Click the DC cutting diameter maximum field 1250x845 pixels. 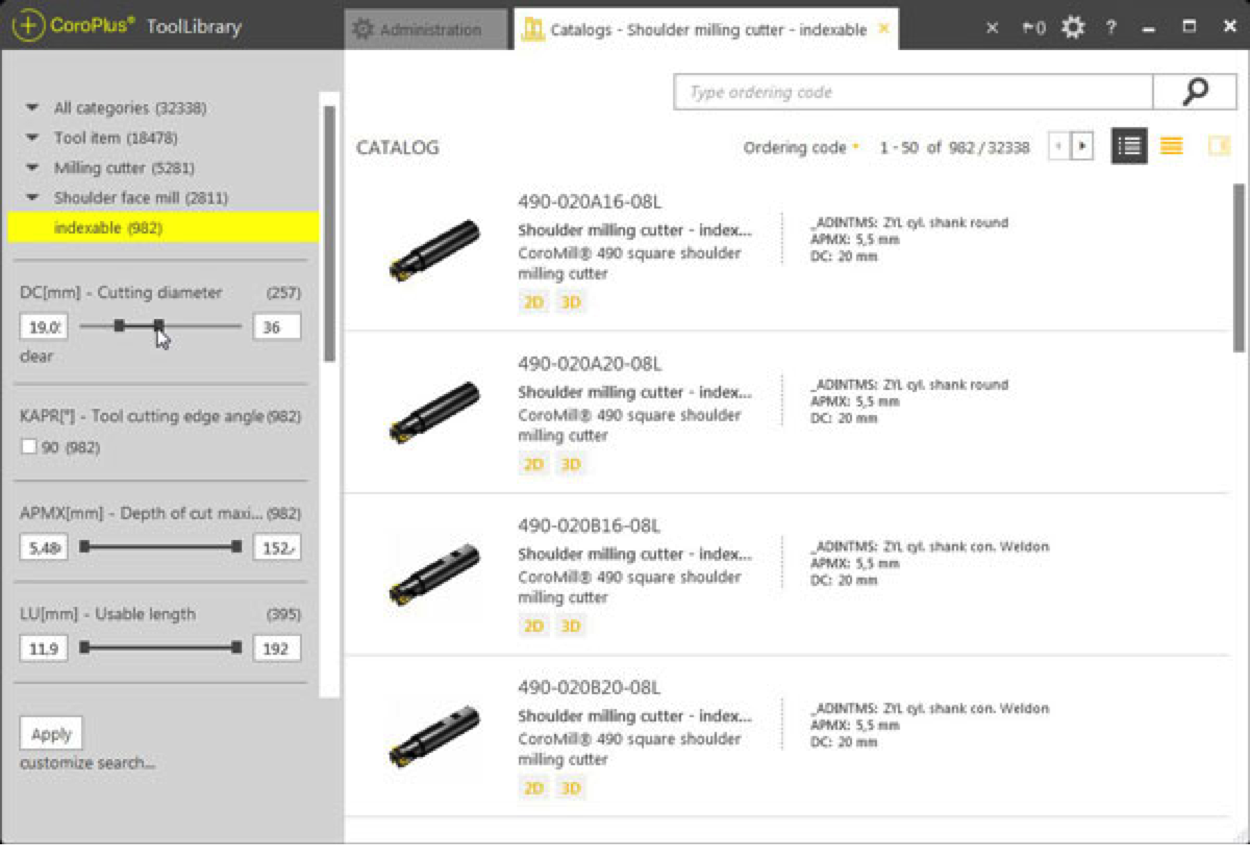[277, 327]
